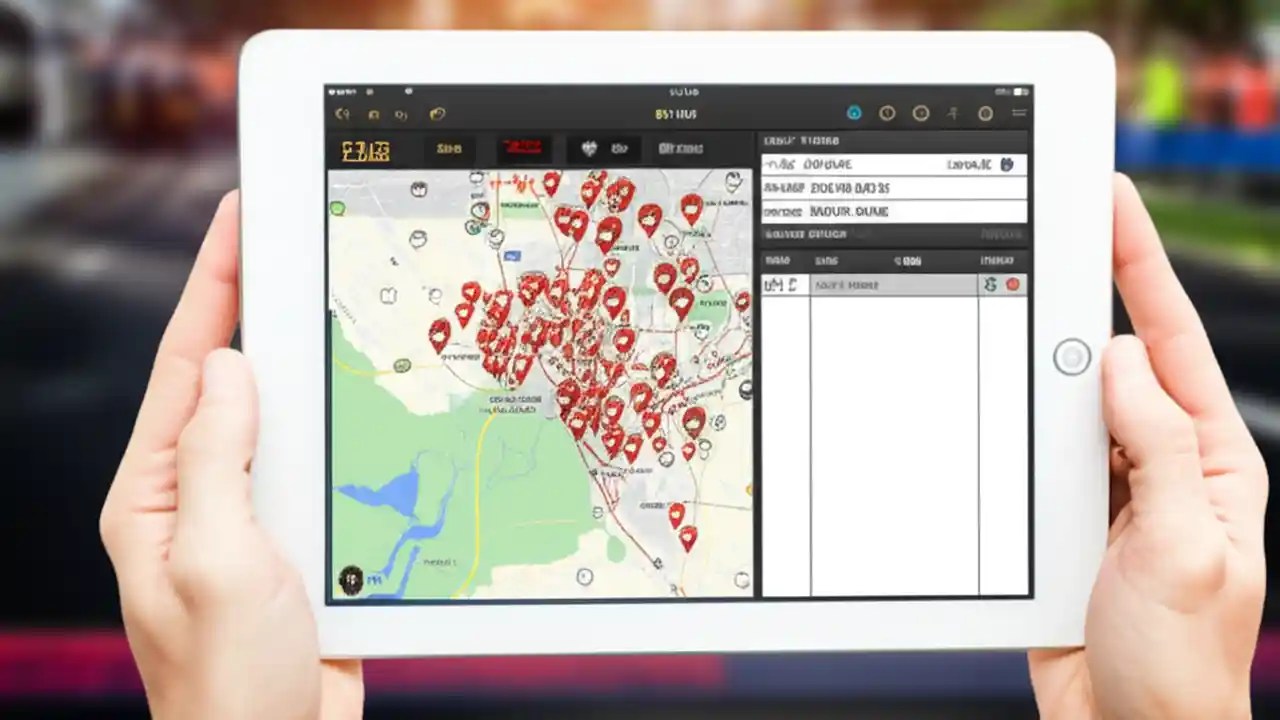This screenshot has width=1280, height=720.
Task: Select the circular avatar at map bottom-left
Action: pos(352,582)
